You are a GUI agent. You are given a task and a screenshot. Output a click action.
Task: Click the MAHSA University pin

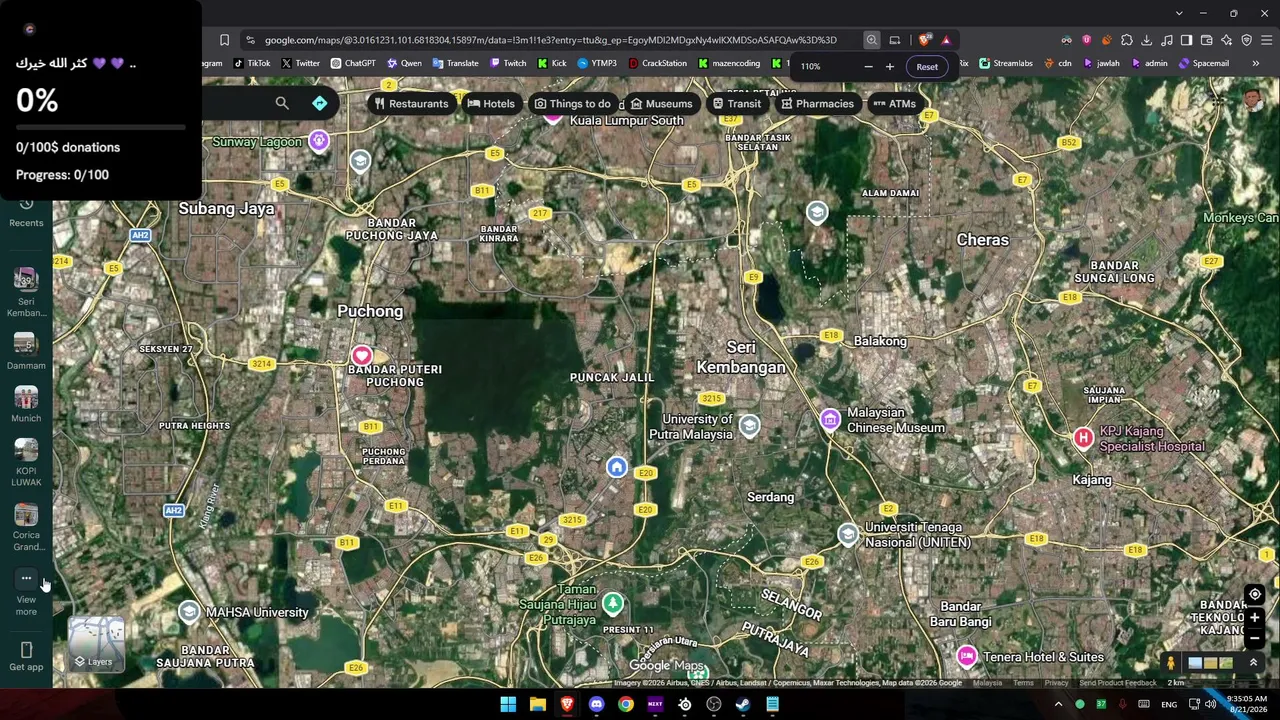click(x=189, y=612)
